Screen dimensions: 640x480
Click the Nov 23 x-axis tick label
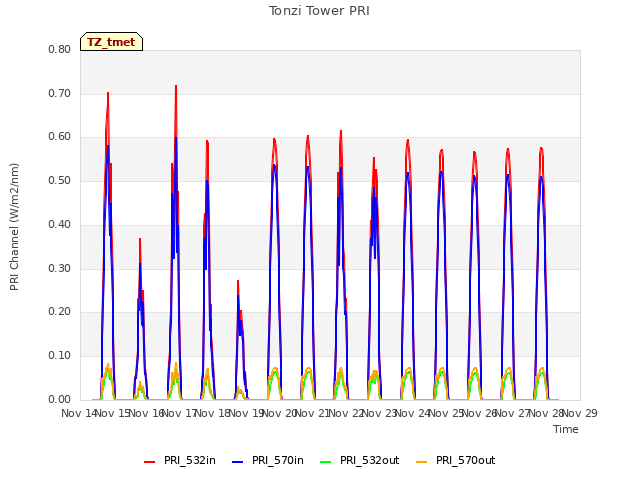380,413
